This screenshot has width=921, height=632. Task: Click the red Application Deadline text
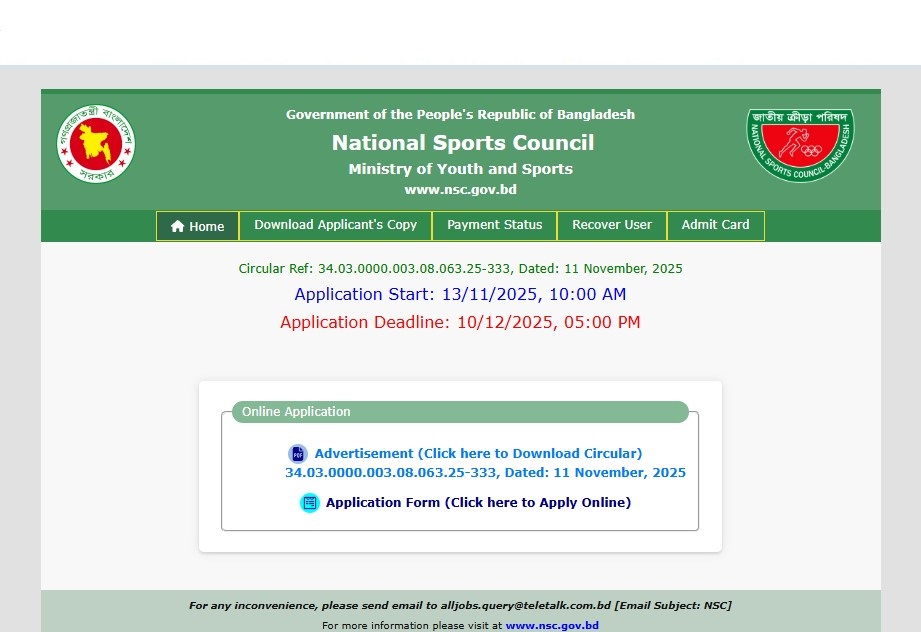click(x=460, y=322)
